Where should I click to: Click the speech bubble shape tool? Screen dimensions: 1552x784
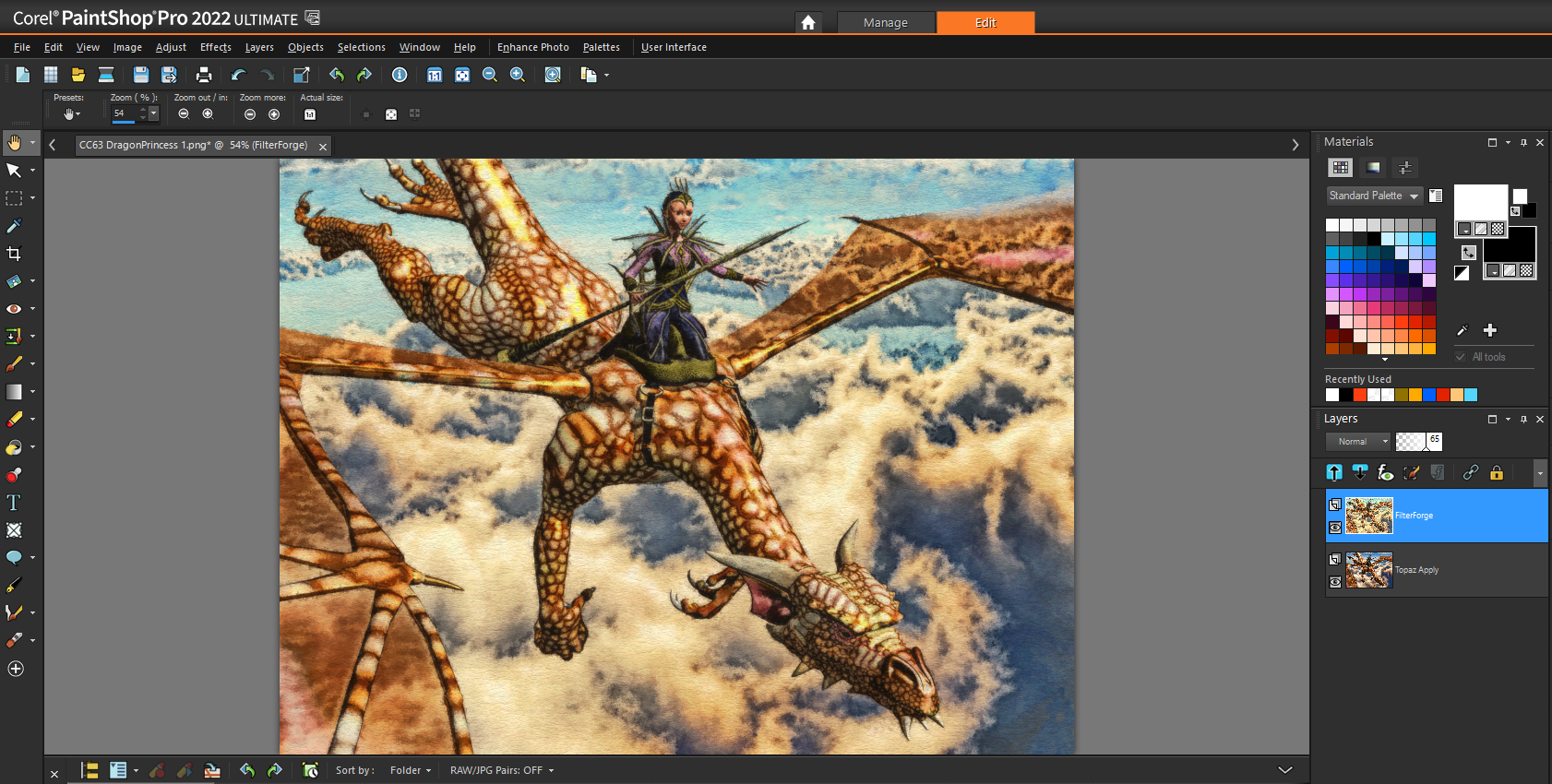(x=14, y=558)
